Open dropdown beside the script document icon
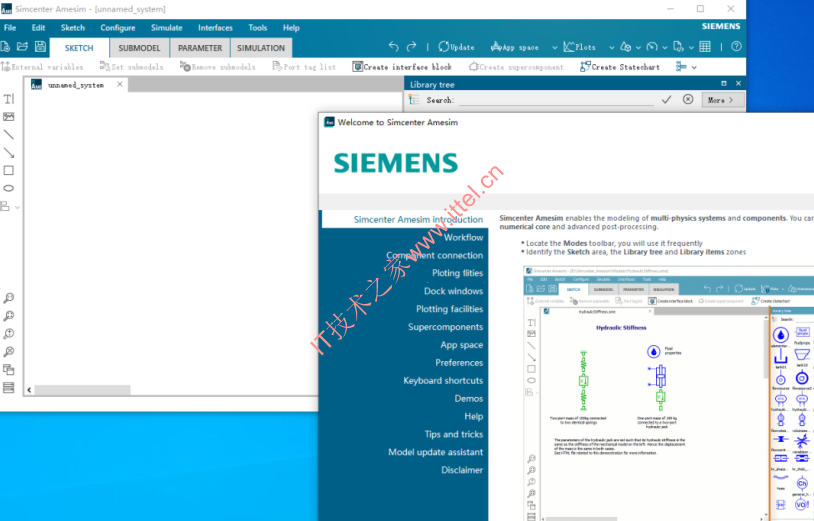The image size is (814, 521). pos(691,48)
